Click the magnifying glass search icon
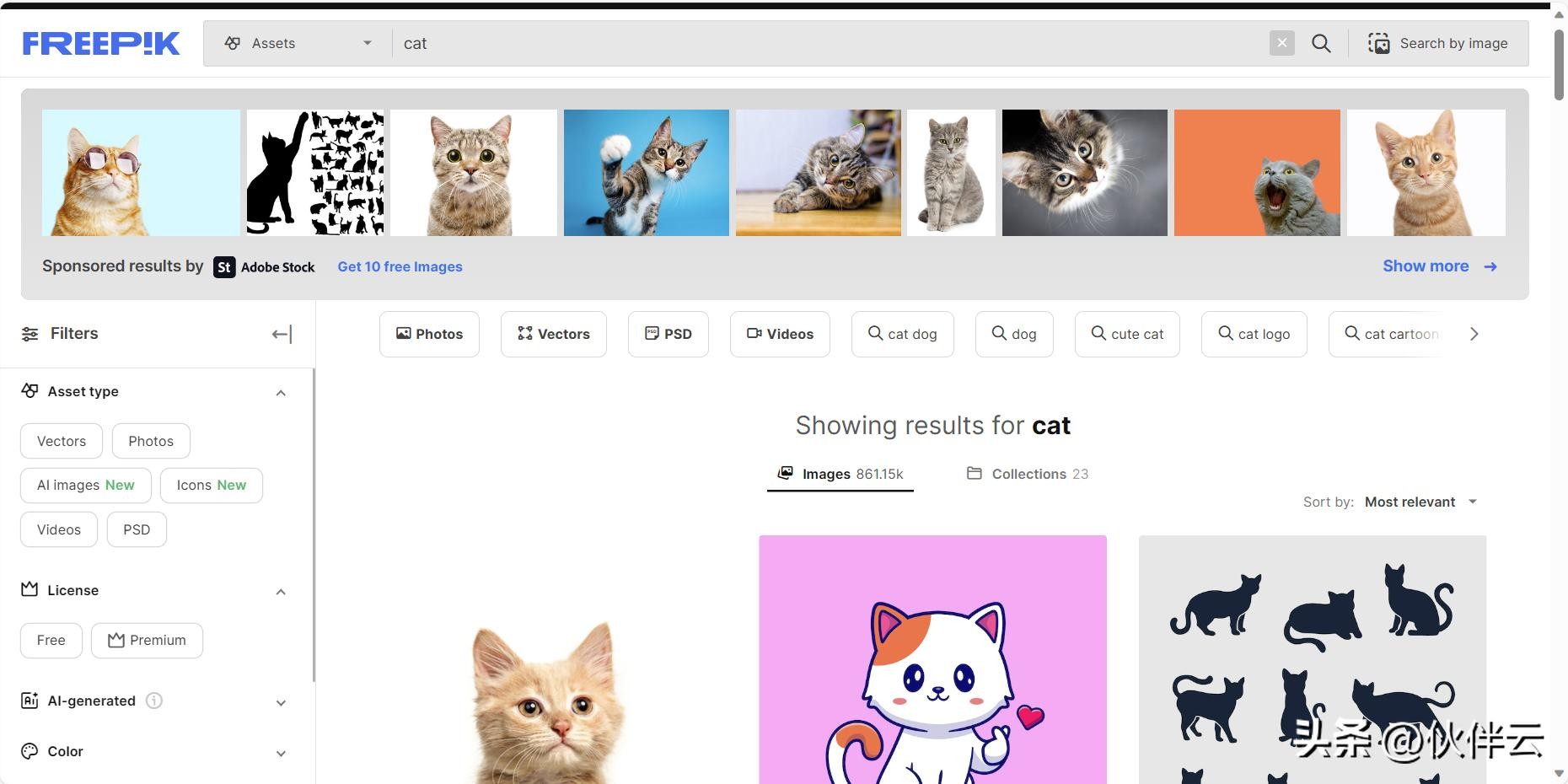The height and width of the screenshot is (784, 1568). pos(1321,43)
